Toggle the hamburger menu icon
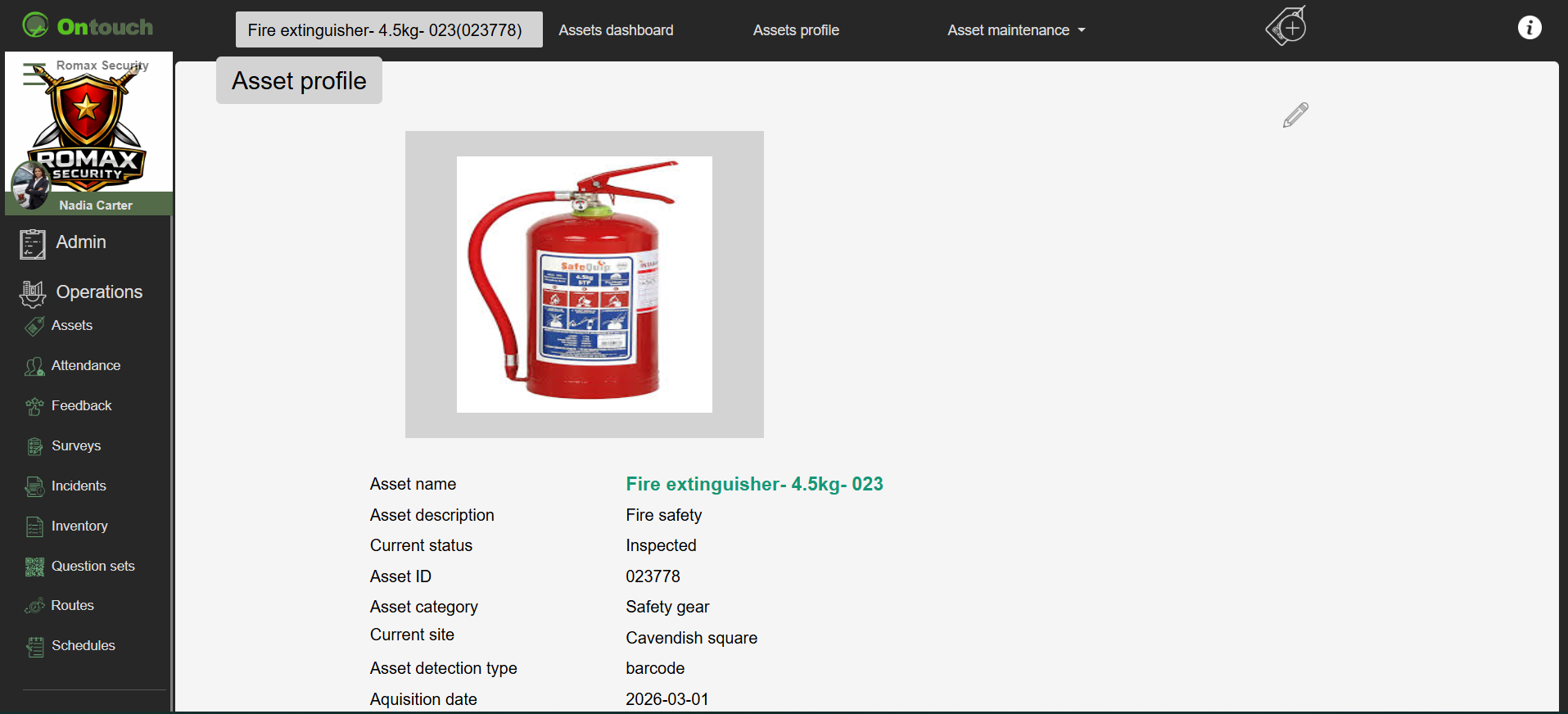The height and width of the screenshot is (714, 1568). 35,75
